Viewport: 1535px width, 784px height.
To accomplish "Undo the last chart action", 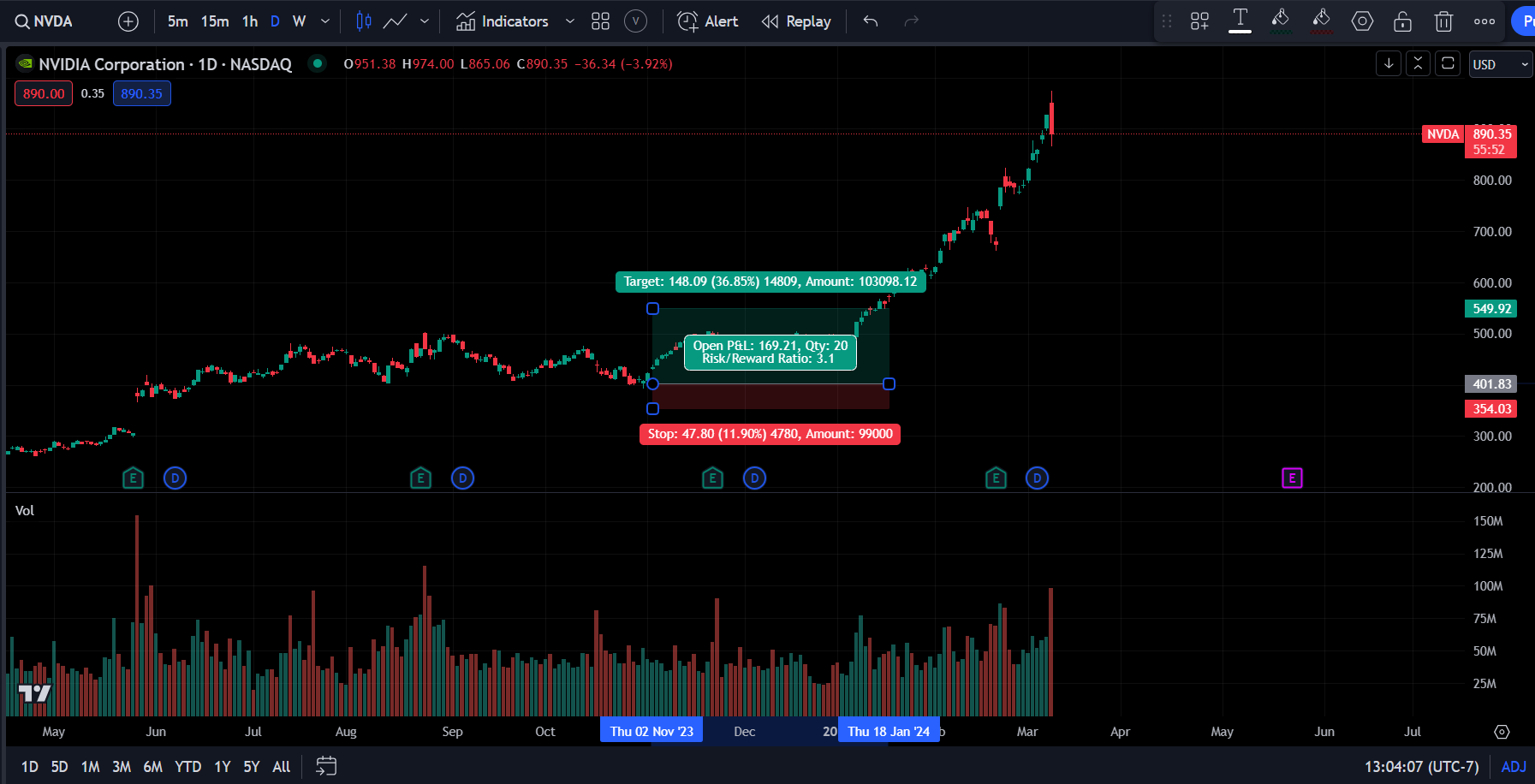I will 871,21.
